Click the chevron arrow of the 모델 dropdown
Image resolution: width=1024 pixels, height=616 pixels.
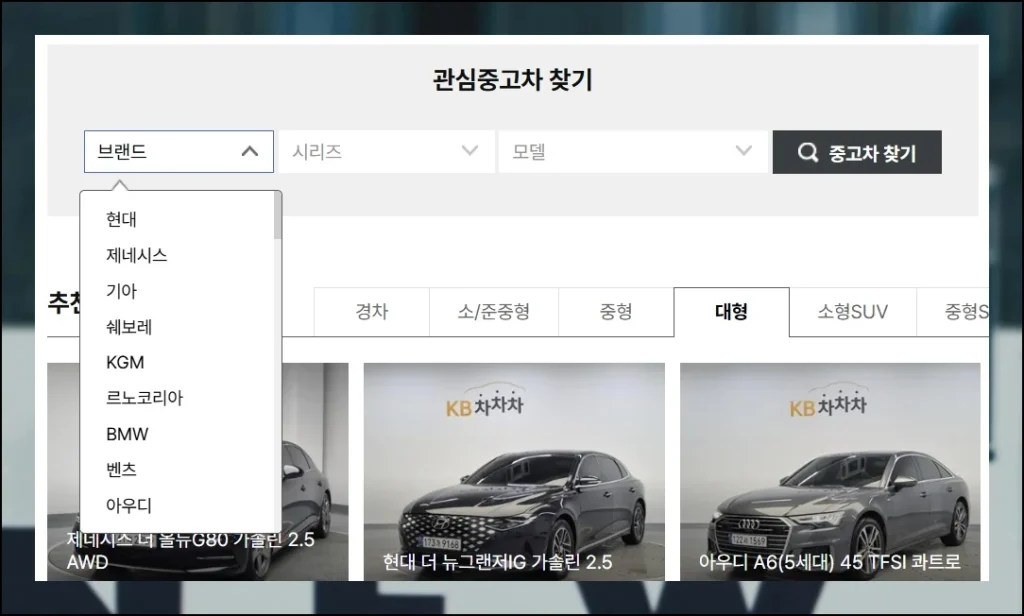pos(743,151)
